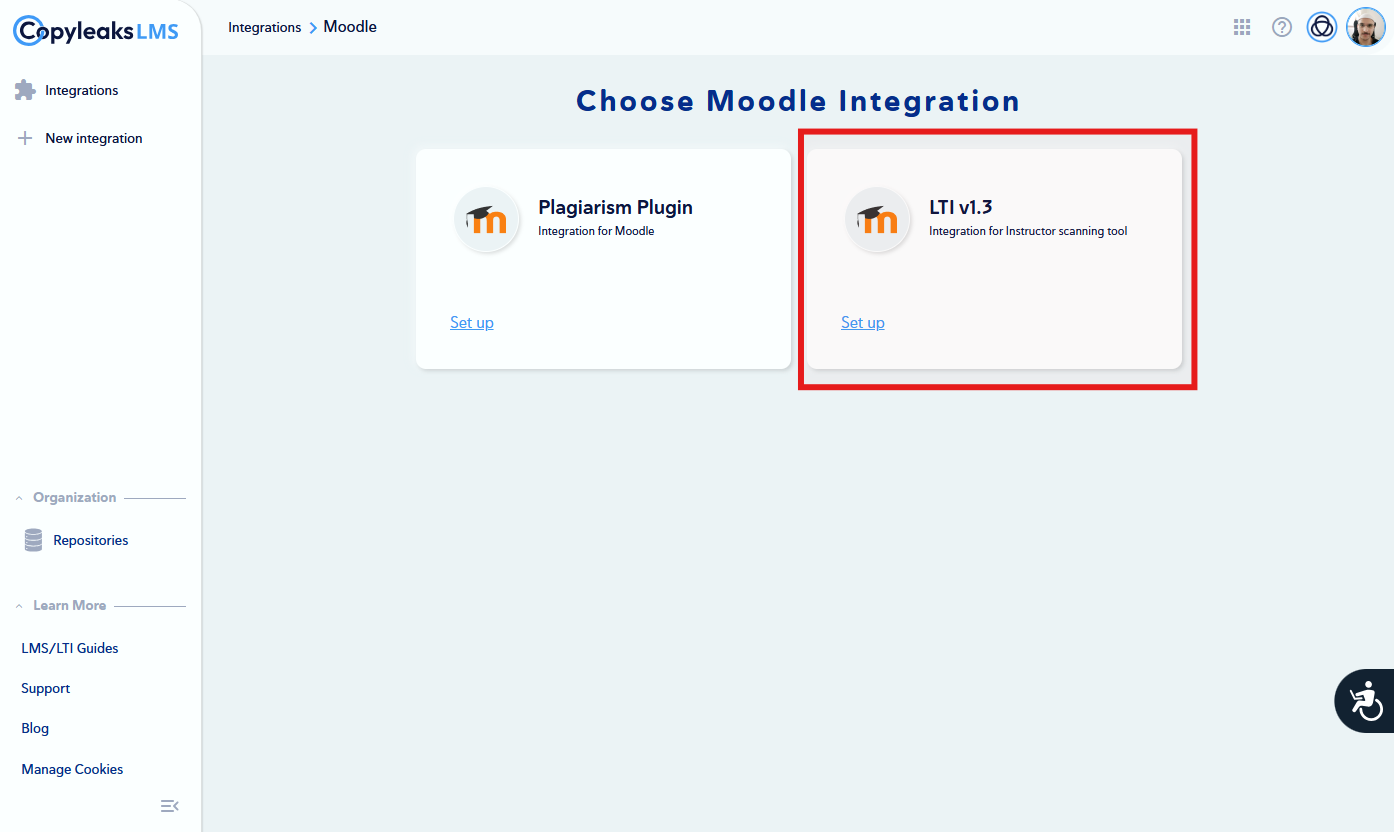Click the Copyleaks circular product icon
Image resolution: width=1394 pixels, height=832 pixels.
[1322, 28]
